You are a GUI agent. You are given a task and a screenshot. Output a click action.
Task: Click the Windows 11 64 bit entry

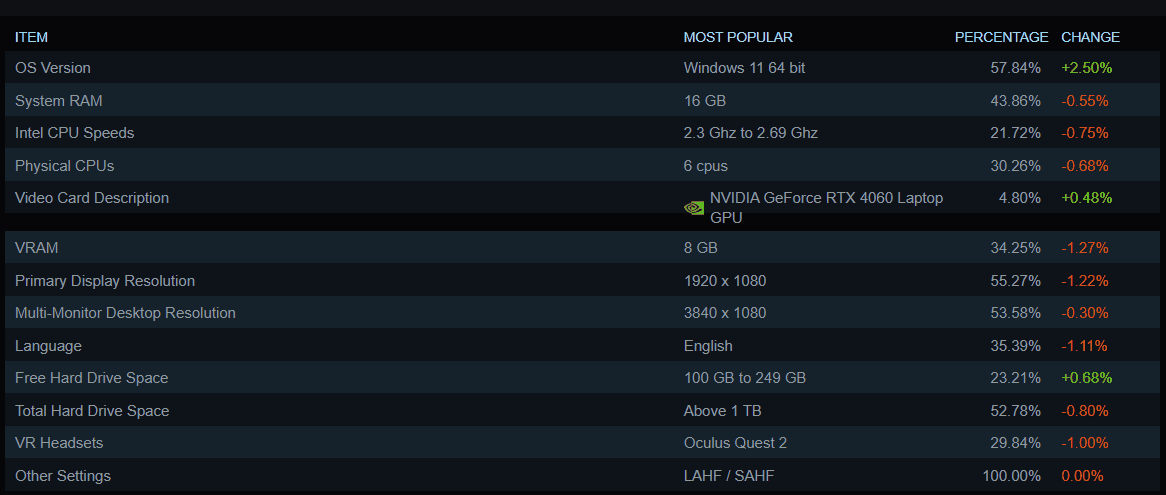[744, 68]
